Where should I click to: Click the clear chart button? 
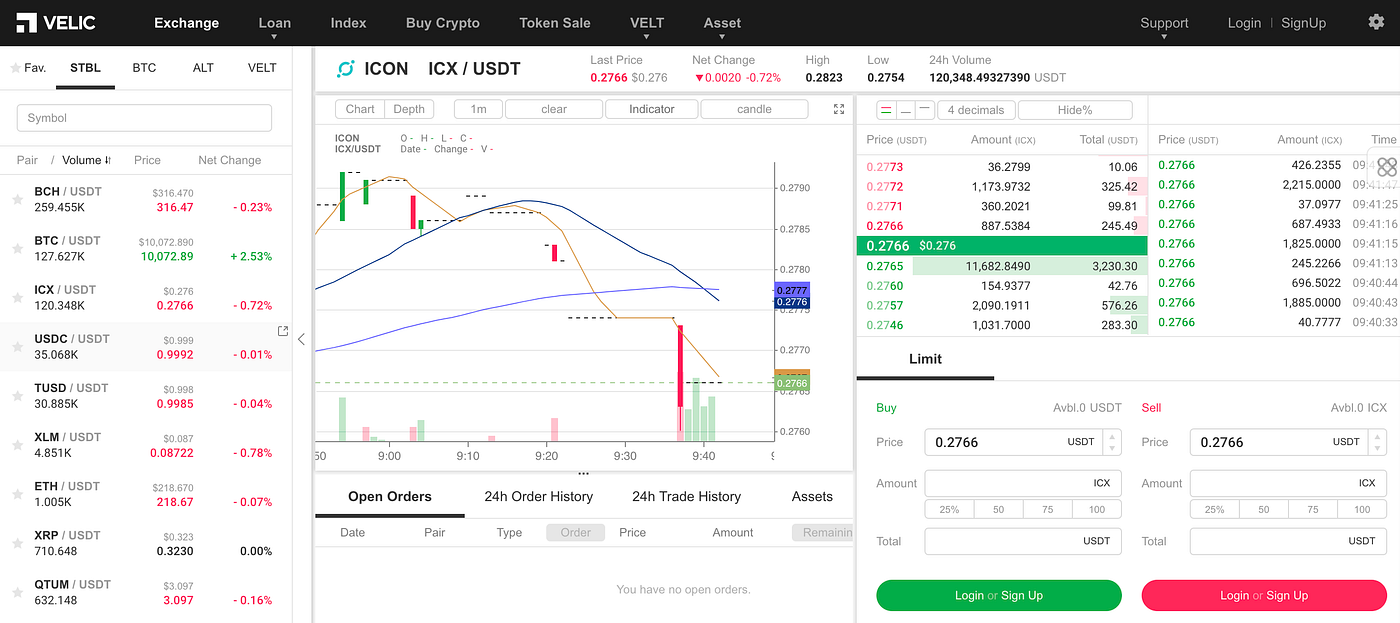tap(554, 109)
